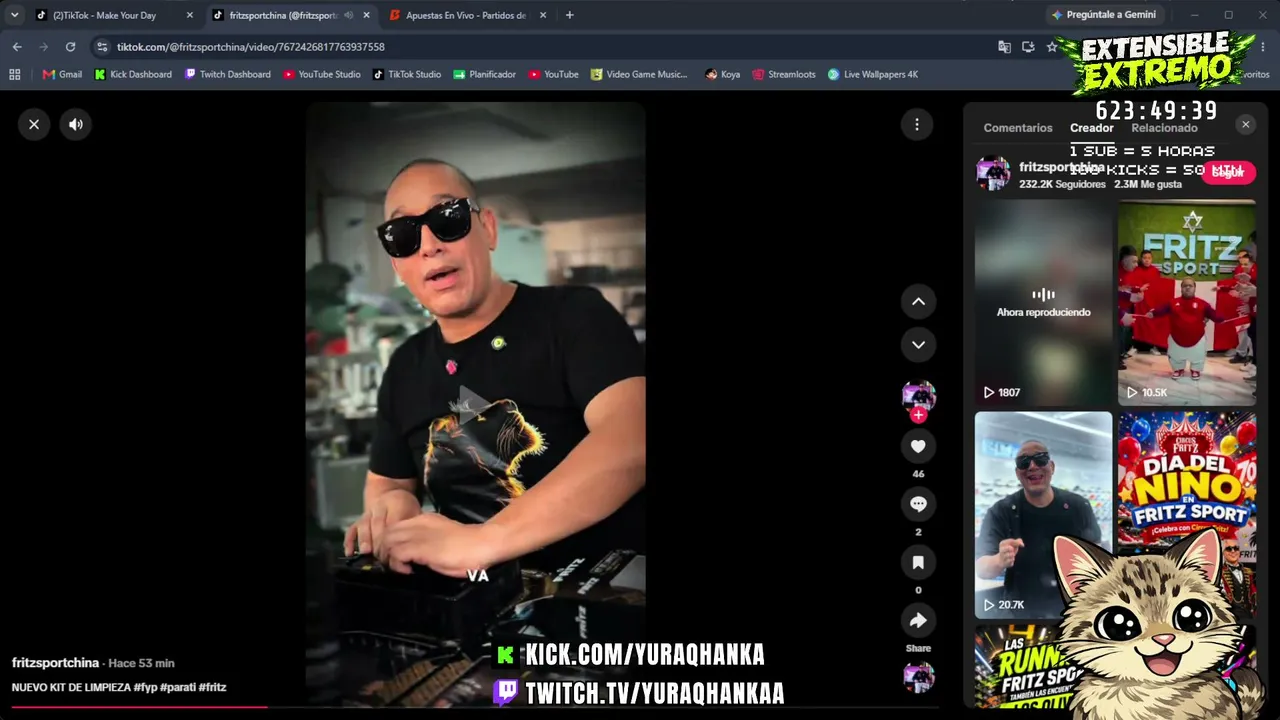Viewport: 1280px width, 720px height.
Task: View site information icon in address bar
Action: pyautogui.click(x=101, y=47)
